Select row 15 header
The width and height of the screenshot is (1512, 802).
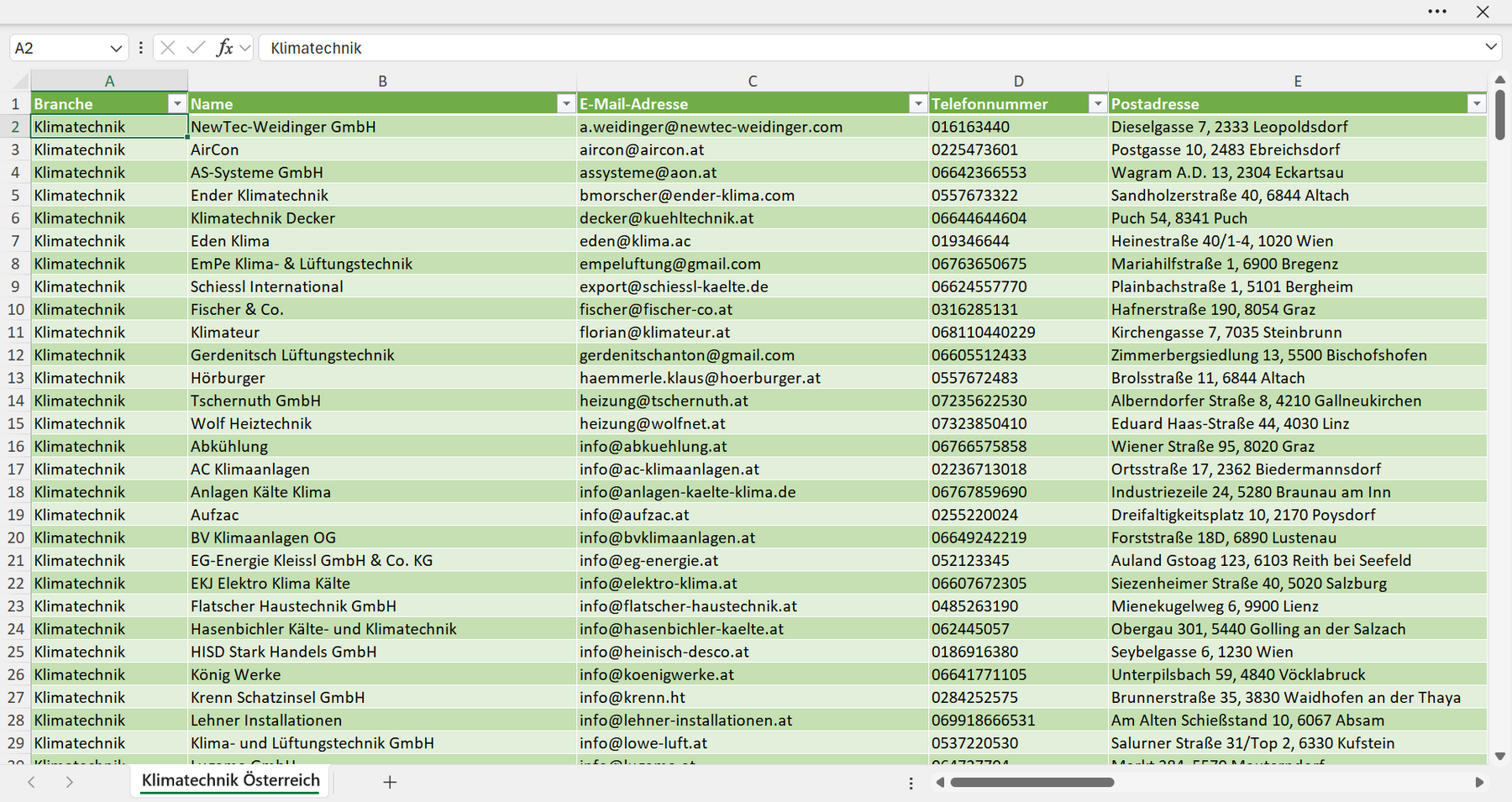15,423
